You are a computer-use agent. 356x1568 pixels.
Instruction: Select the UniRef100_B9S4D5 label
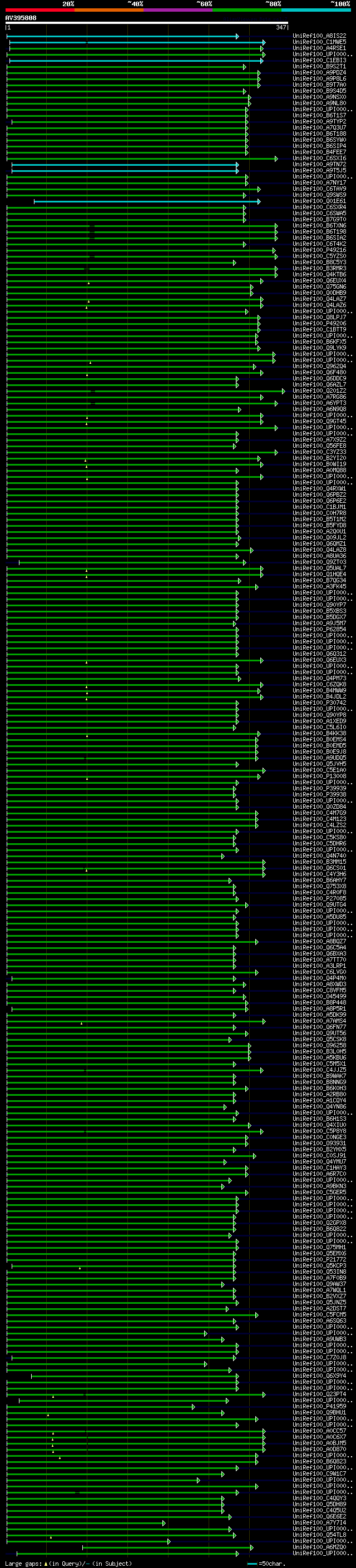[x=319, y=91]
